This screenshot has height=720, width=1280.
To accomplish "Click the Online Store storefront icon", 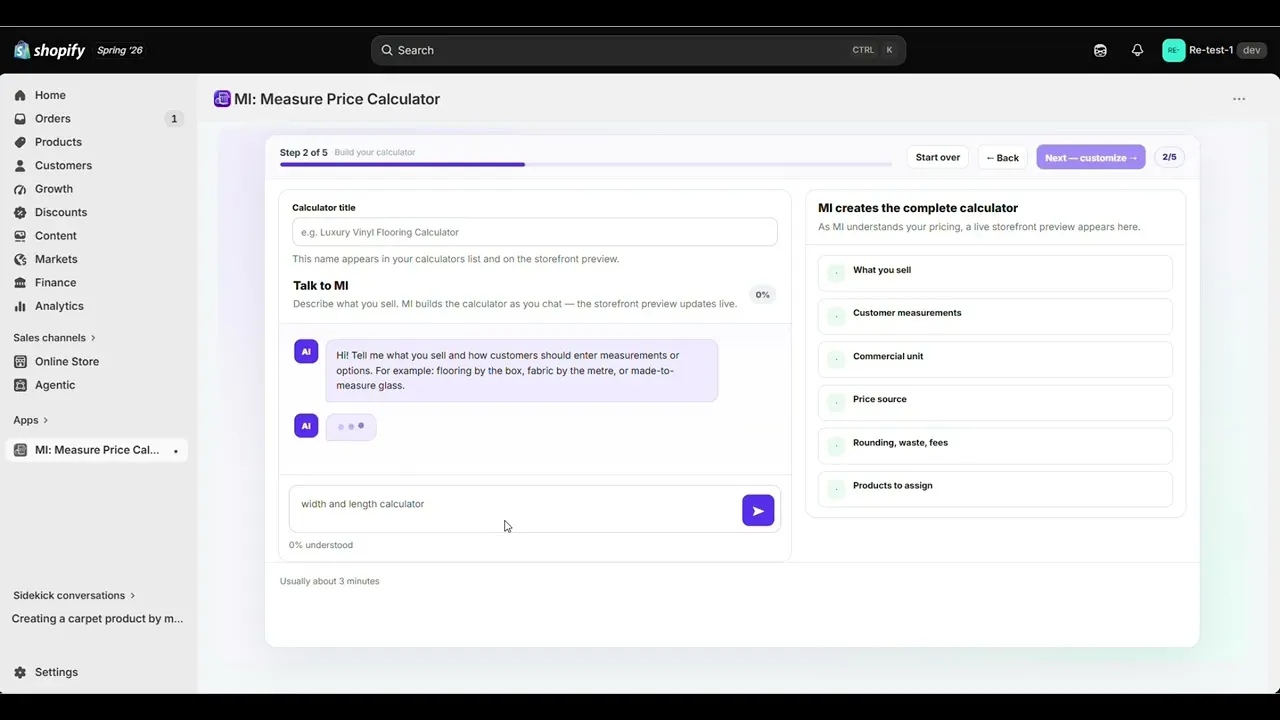I will 20,362.
